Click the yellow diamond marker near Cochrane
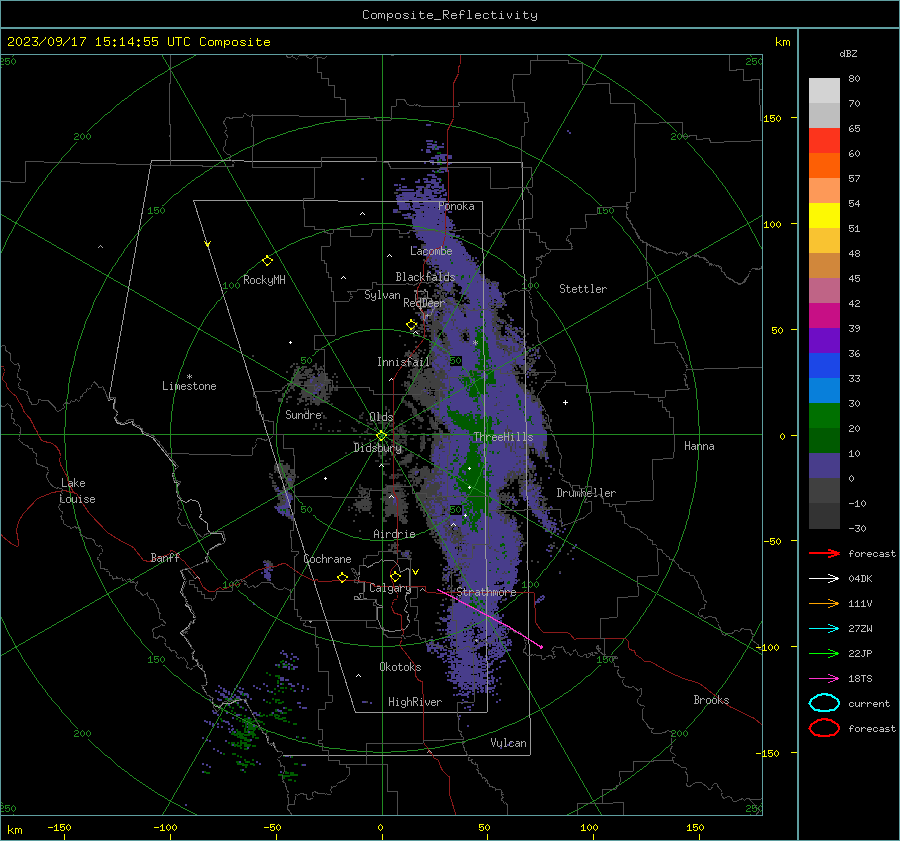The height and width of the screenshot is (841, 900). click(343, 577)
